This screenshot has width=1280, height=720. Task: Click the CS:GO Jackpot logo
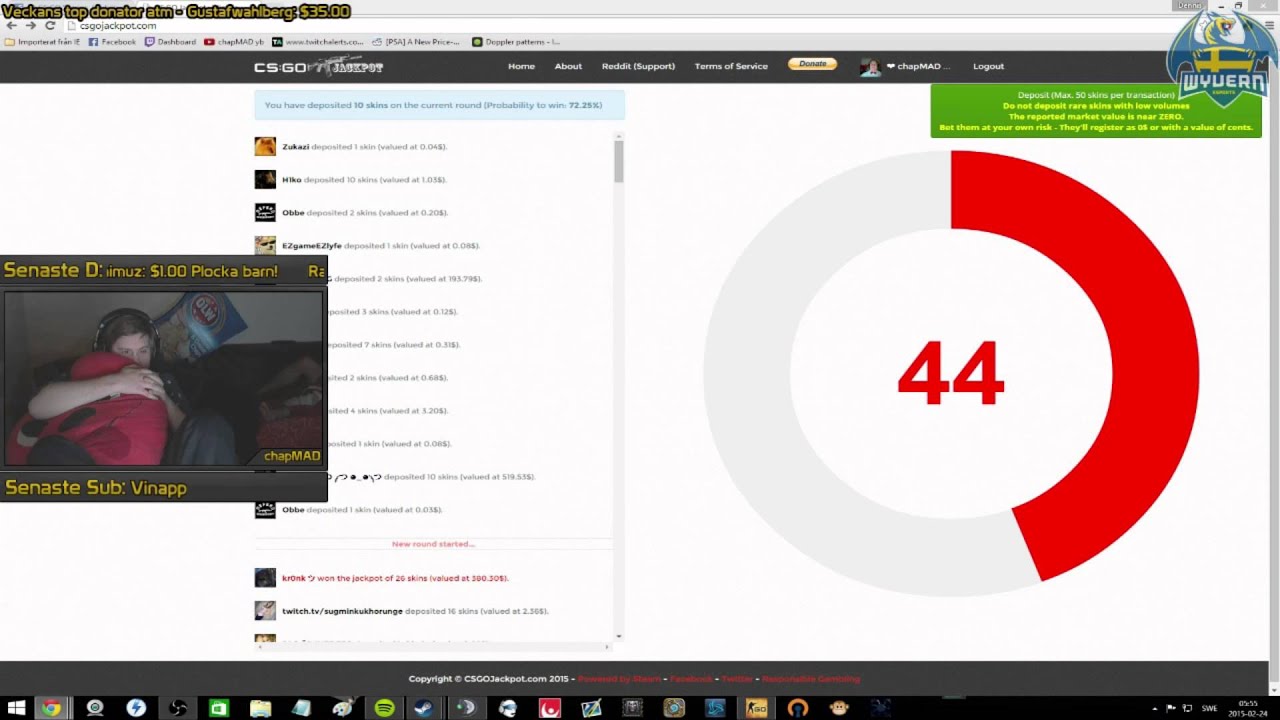coord(318,67)
